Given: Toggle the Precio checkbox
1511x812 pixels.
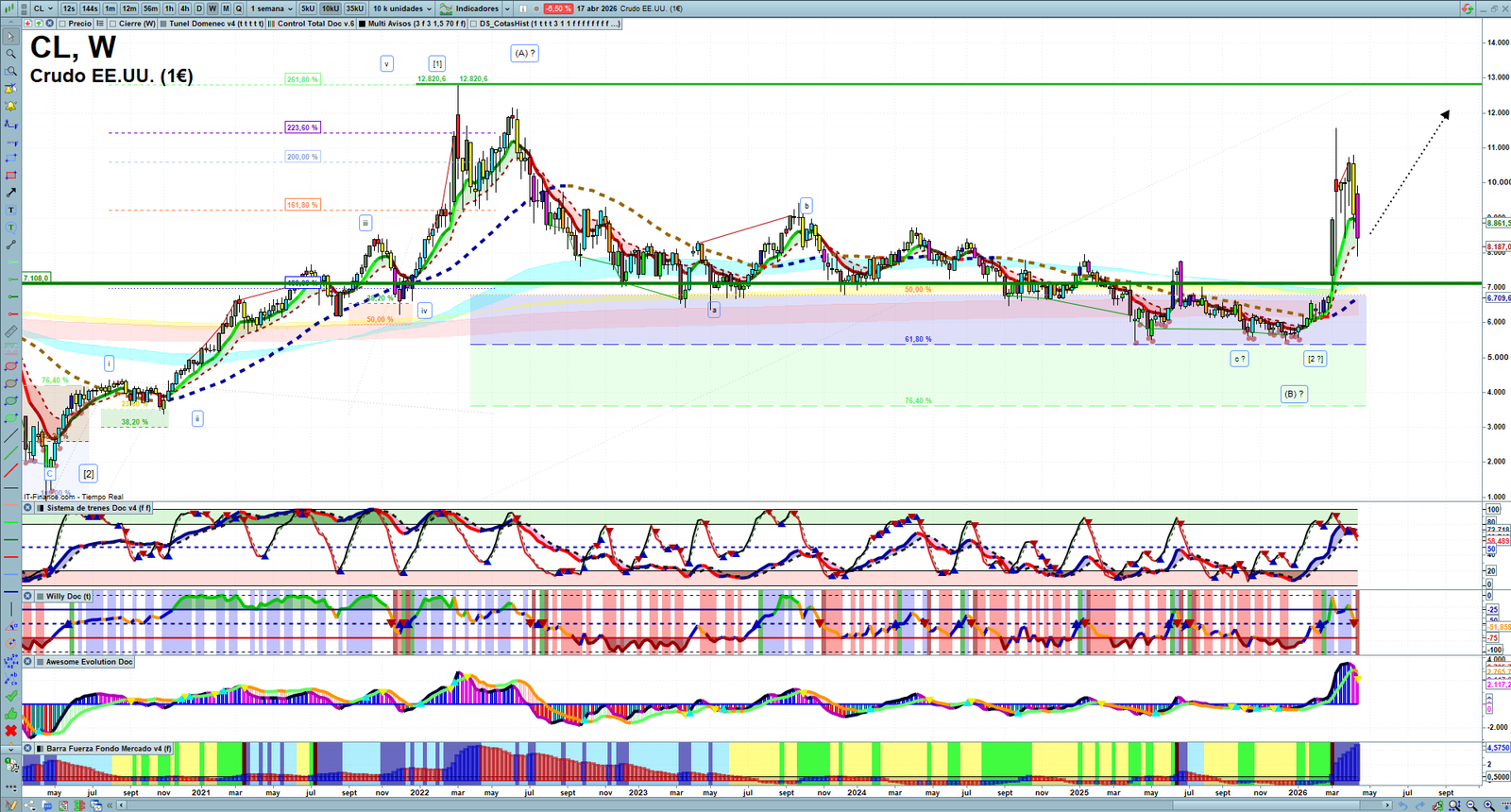Looking at the screenshot, I should 63,24.
